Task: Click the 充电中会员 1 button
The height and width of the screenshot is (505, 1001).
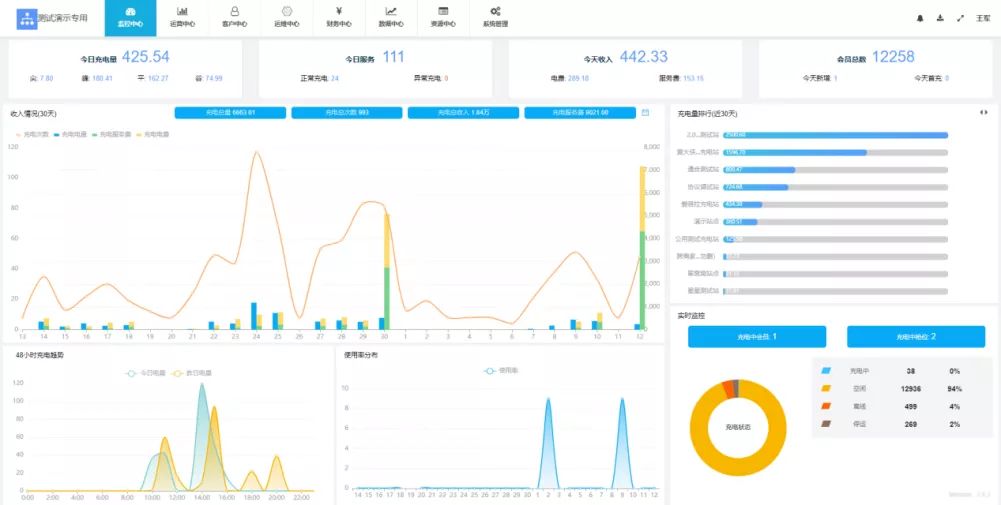Action: pyautogui.click(x=757, y=337)
